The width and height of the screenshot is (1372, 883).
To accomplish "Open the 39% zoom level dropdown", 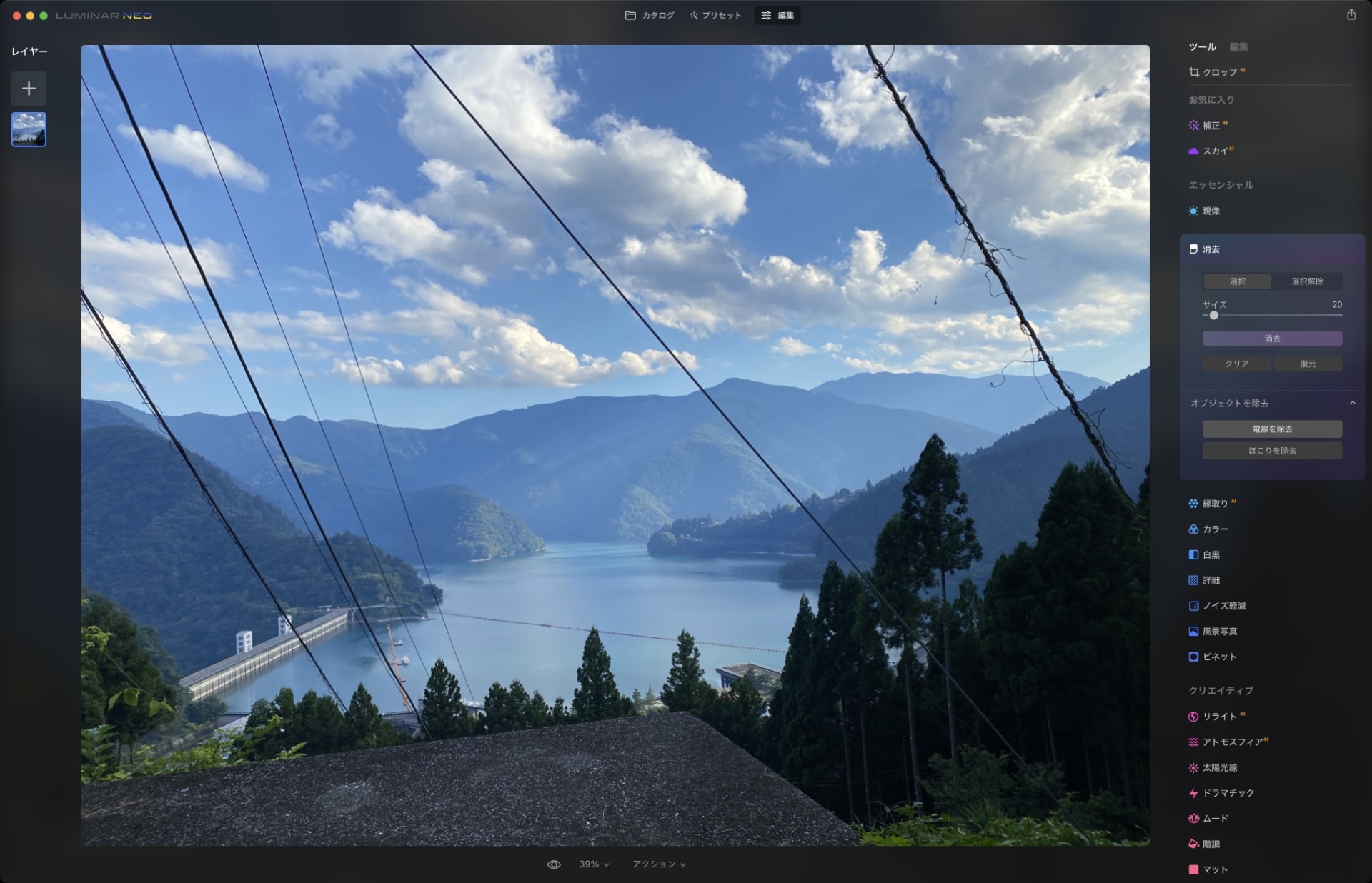I will coord(594,864).
